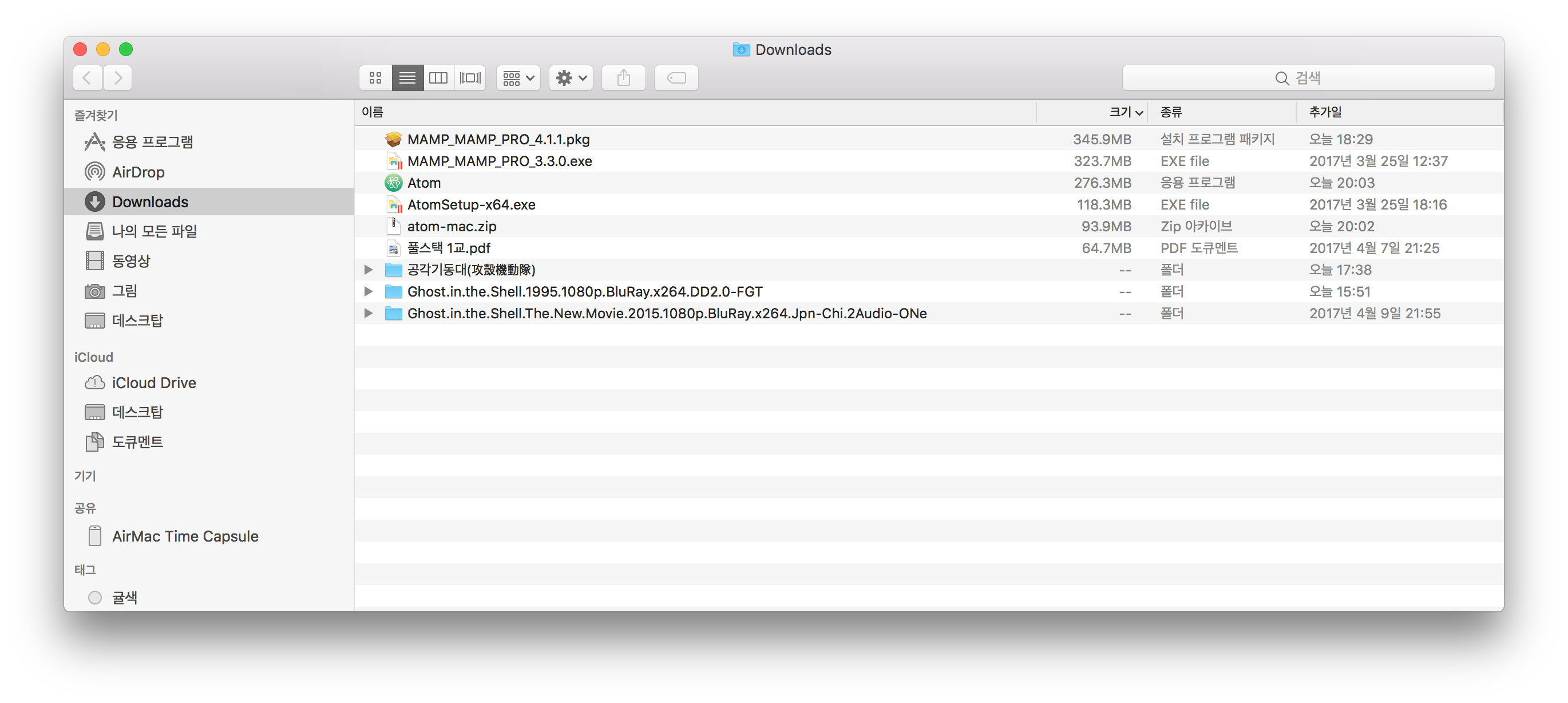This screenshot has height=703, width=1568.
Task: Sort by the 추가일 column header
Action: pos(1399,112)
